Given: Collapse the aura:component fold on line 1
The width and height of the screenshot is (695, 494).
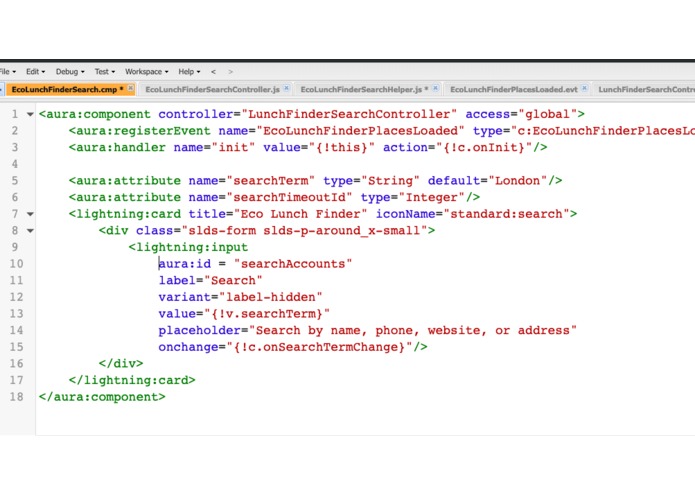Looking at the screenshot, I should [30, 114].
